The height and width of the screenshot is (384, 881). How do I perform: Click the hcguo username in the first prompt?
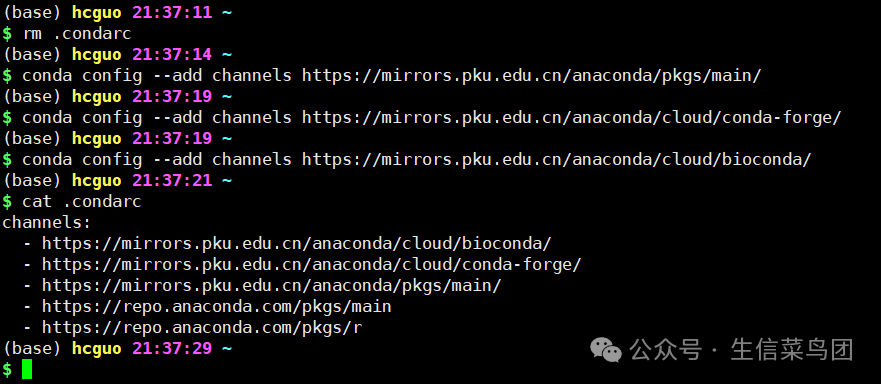pyautogui.click(x=97, y=12)
